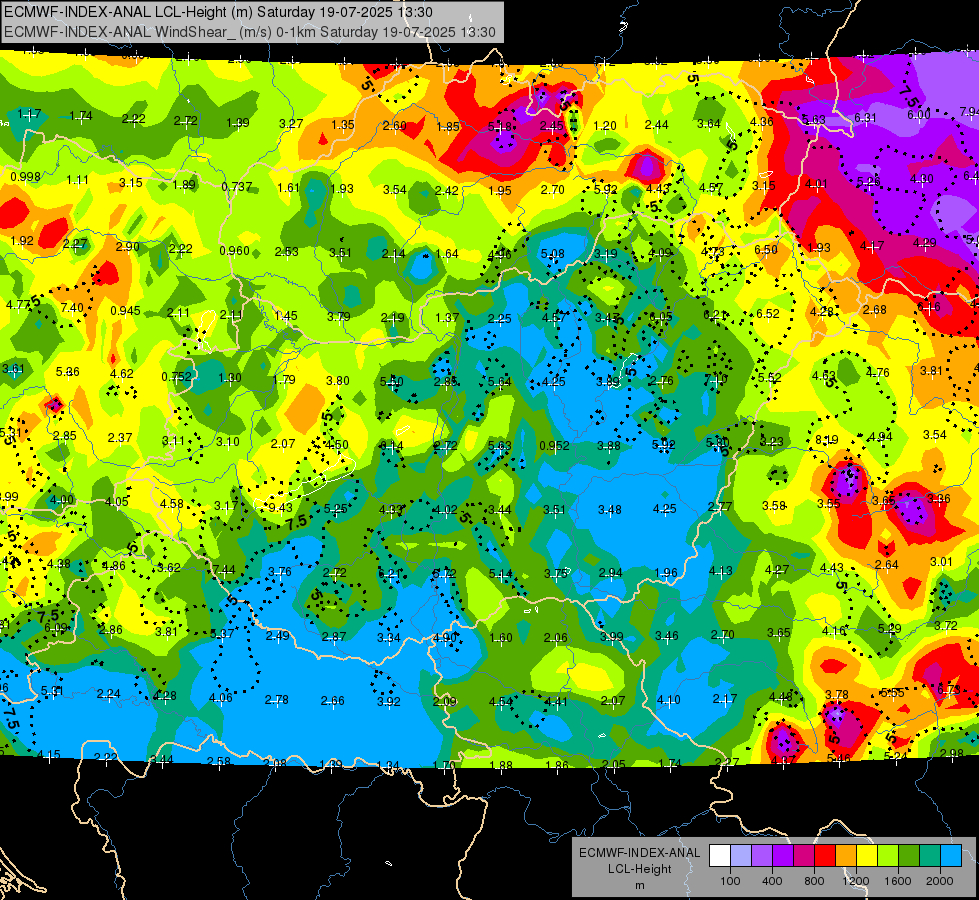
Task: Click the wind shear value 0.960
Action: coord(235,251)
